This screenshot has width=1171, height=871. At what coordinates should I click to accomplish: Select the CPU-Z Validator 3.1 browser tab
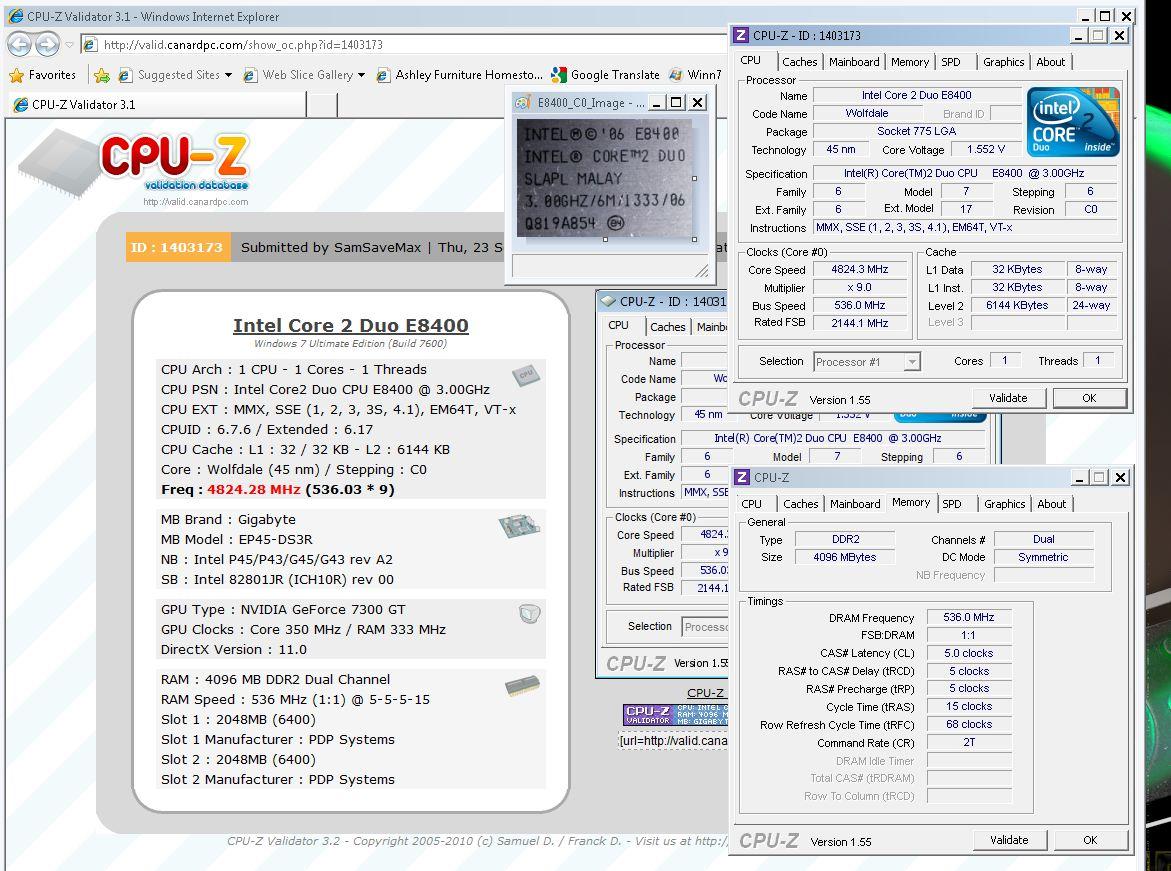click(x=157, y=105)
